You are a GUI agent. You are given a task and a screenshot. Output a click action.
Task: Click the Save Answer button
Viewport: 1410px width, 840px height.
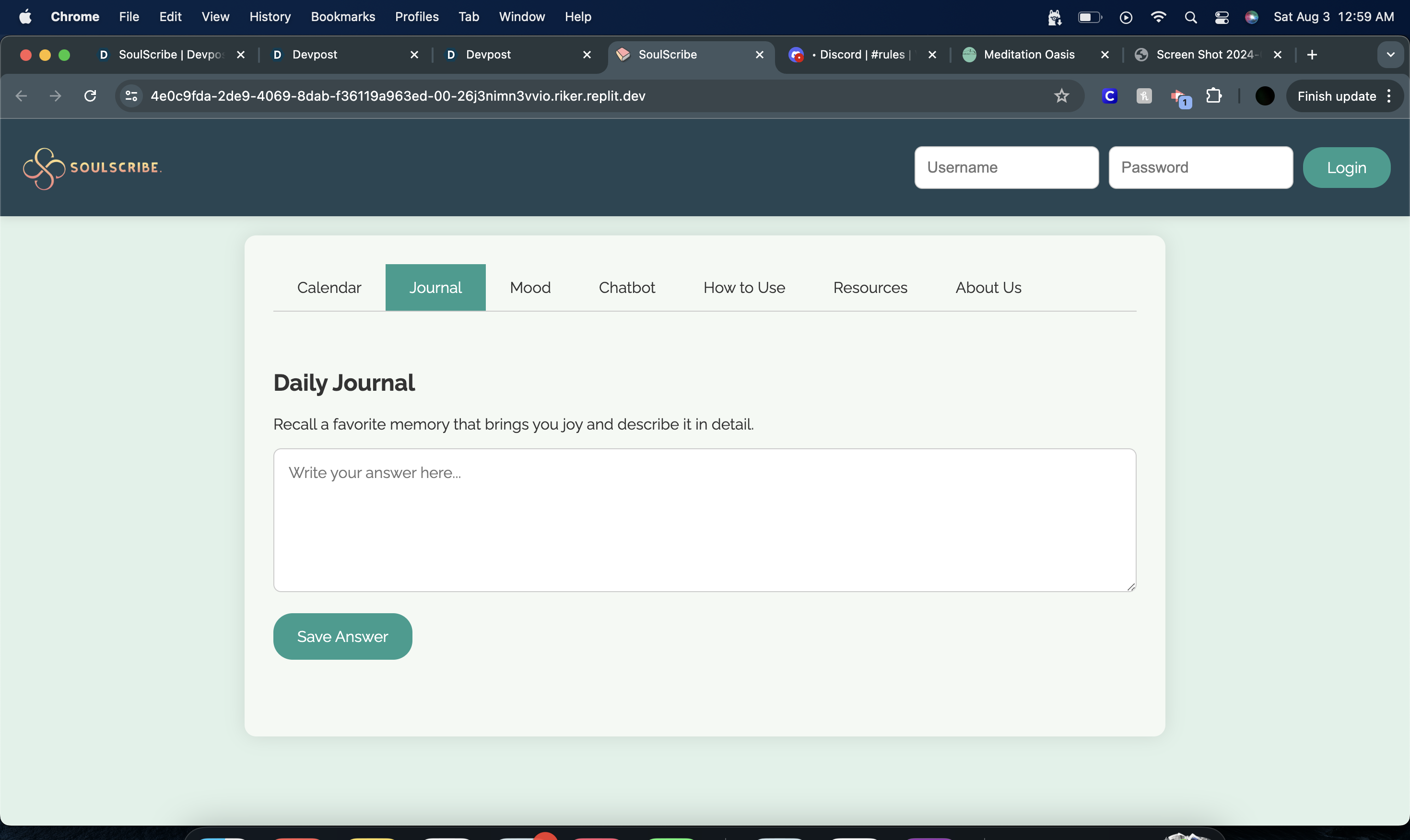(342, 636)
